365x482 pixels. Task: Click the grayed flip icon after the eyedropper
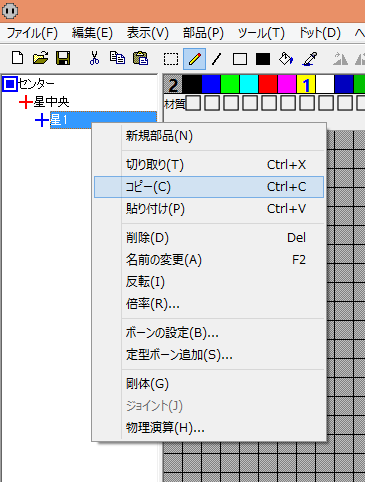pos(340,59)
